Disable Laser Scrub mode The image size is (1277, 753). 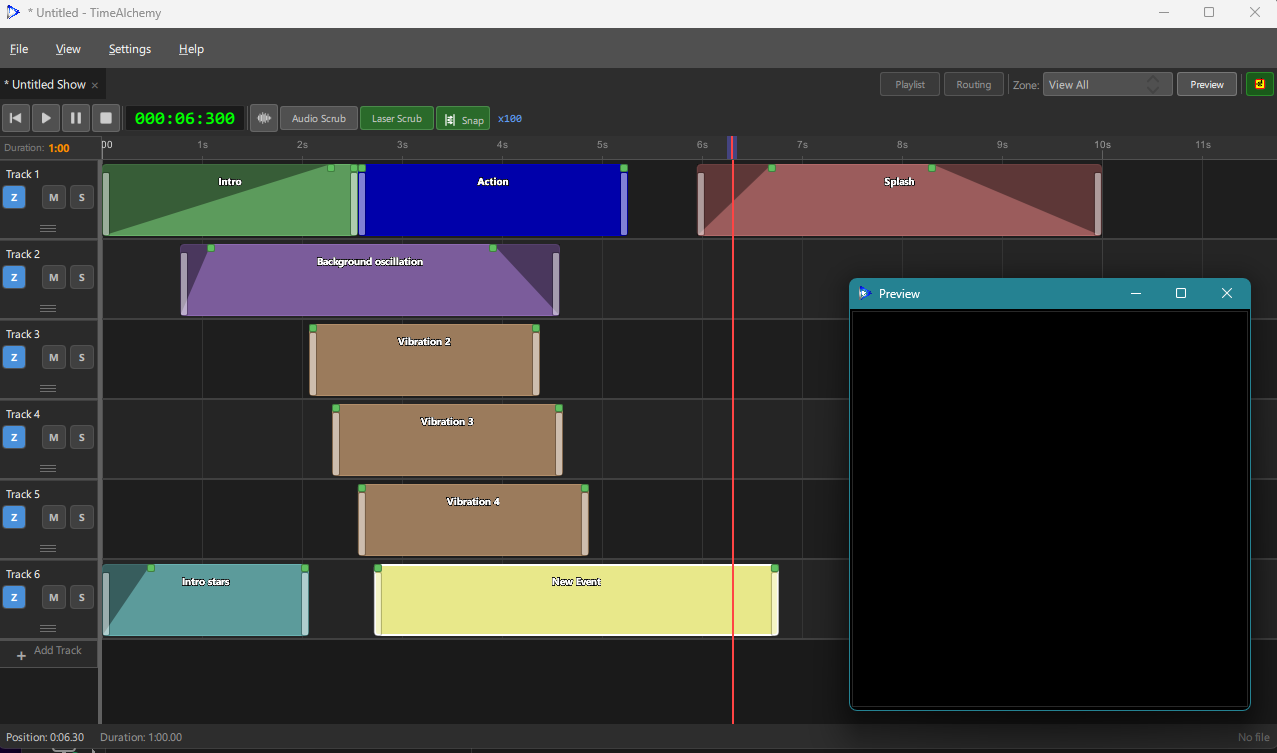[x=396, y=118]
